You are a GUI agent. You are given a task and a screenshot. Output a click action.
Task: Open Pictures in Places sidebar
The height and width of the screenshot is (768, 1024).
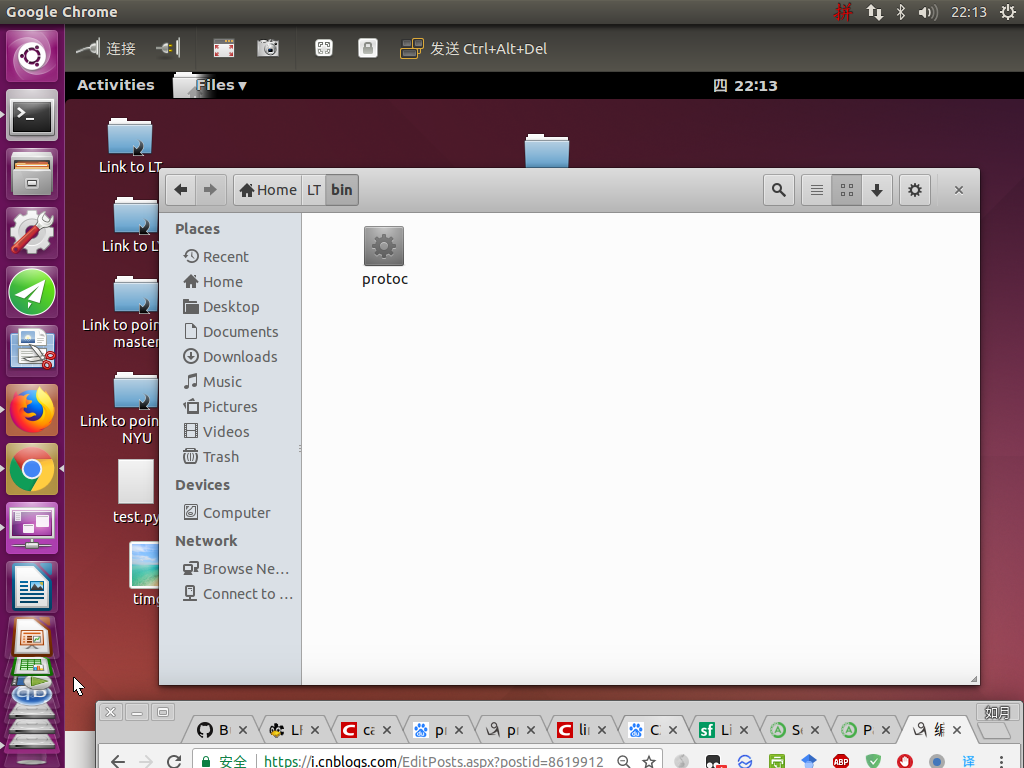coord(231,407)
